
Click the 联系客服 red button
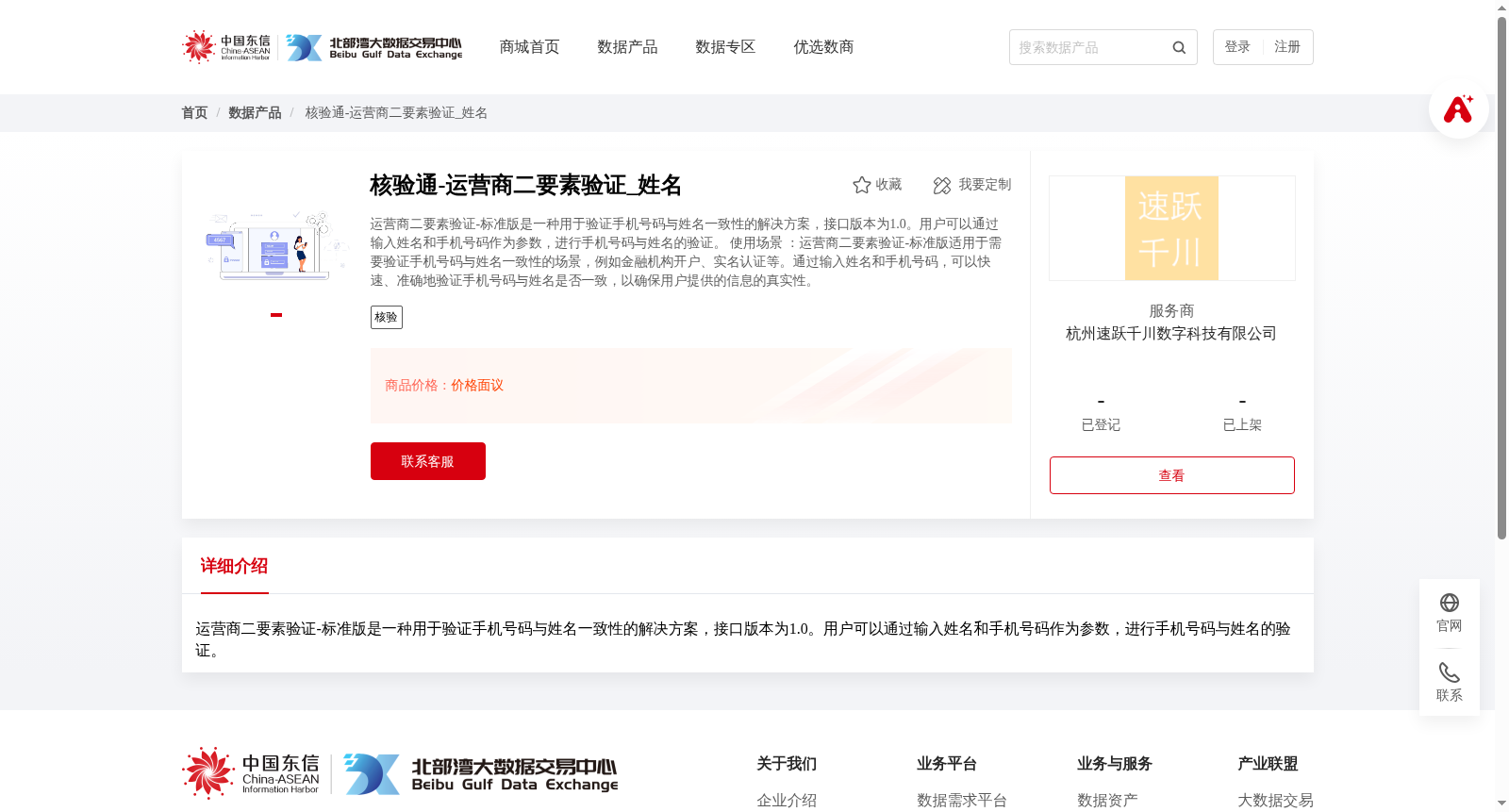pyautogui.click(x=428, y=461)
